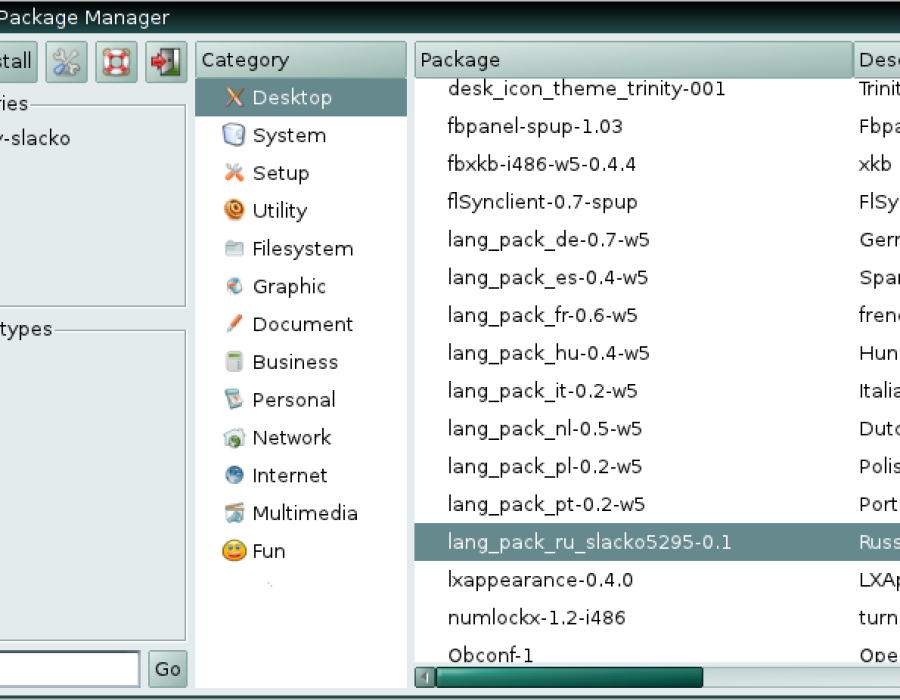
Task: Open help via lifebuoy icon
Action: (116, 61)
